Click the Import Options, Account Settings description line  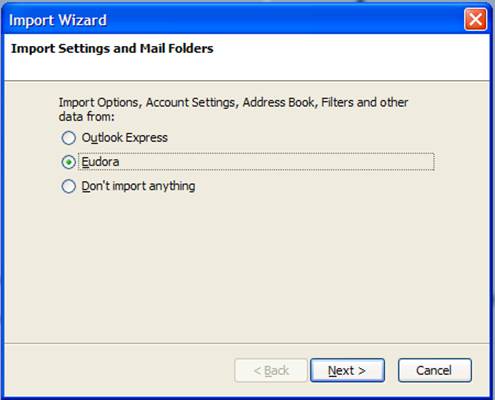[x=233, y=102]
